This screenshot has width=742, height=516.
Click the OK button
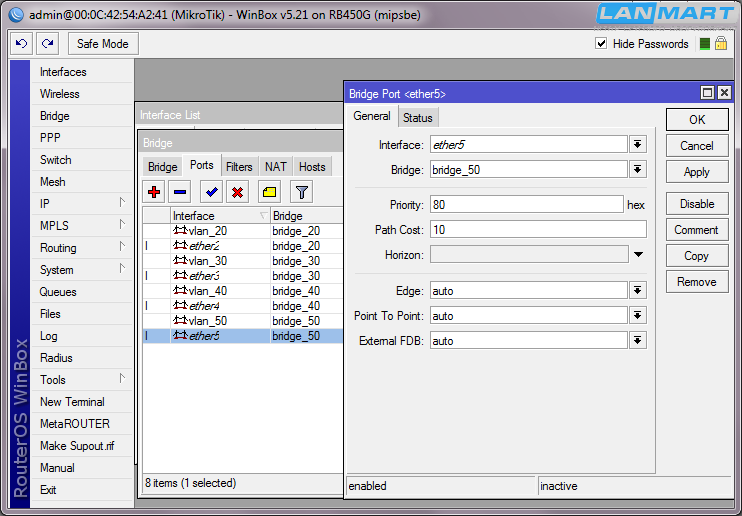pos(697,119)
